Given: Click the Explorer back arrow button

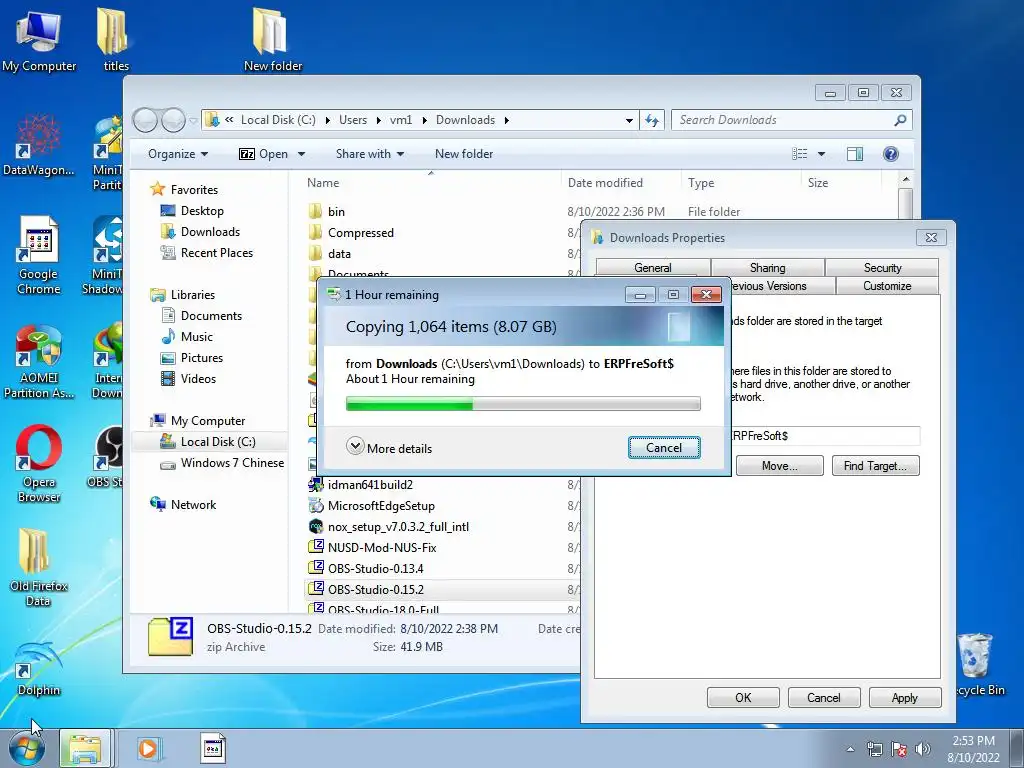Looking at the screenshot, I should (145, 120).
